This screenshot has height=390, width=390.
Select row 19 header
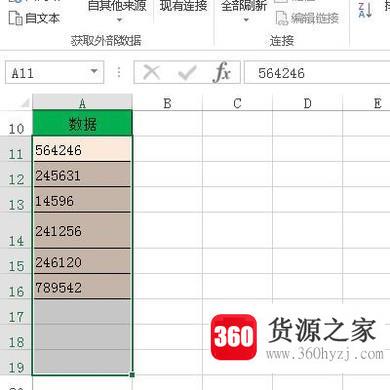16,362
